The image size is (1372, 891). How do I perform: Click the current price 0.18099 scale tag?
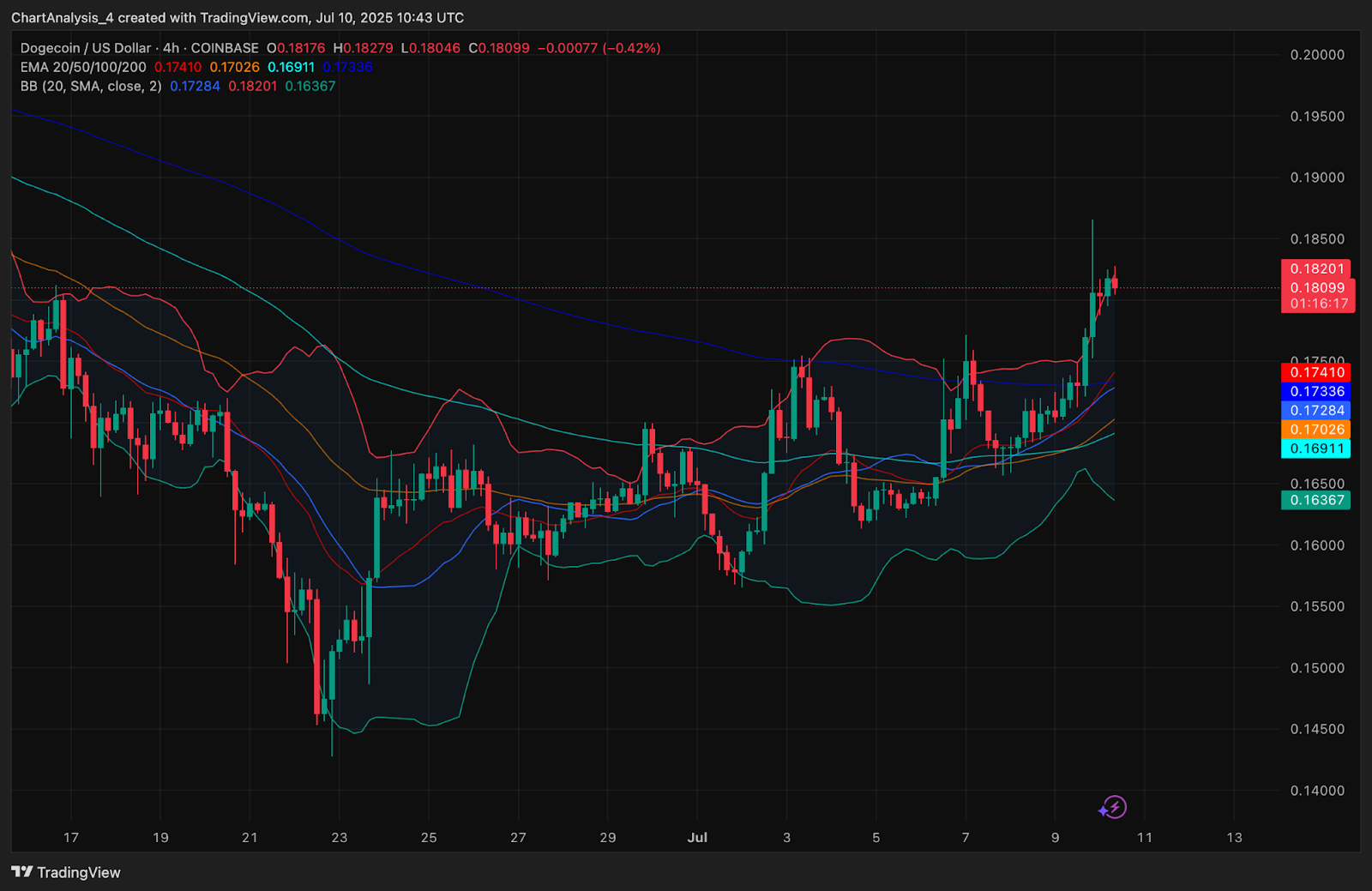click(x=1318, y=287)
